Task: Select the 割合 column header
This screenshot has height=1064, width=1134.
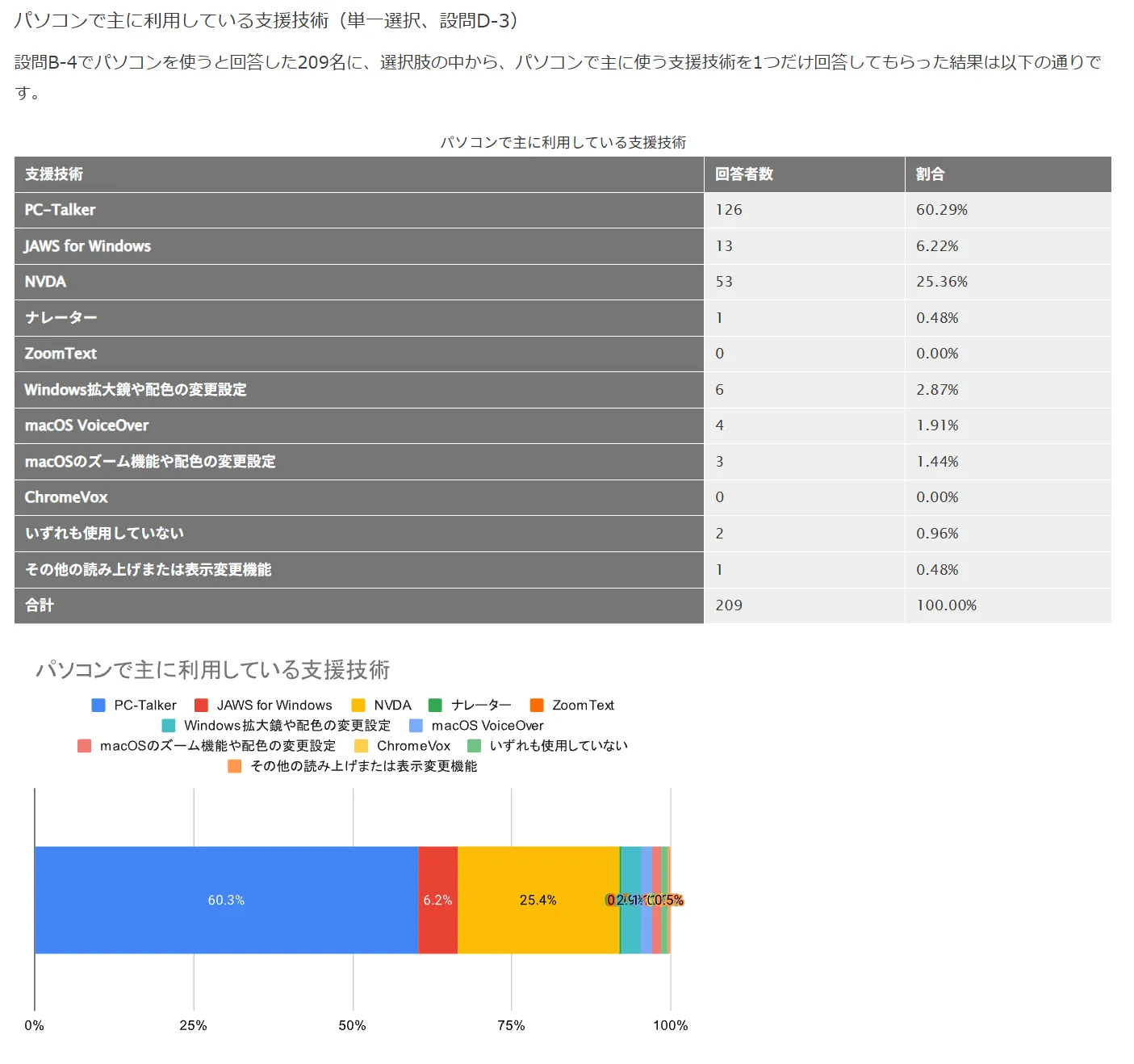Action: (x=1008, y=174)
